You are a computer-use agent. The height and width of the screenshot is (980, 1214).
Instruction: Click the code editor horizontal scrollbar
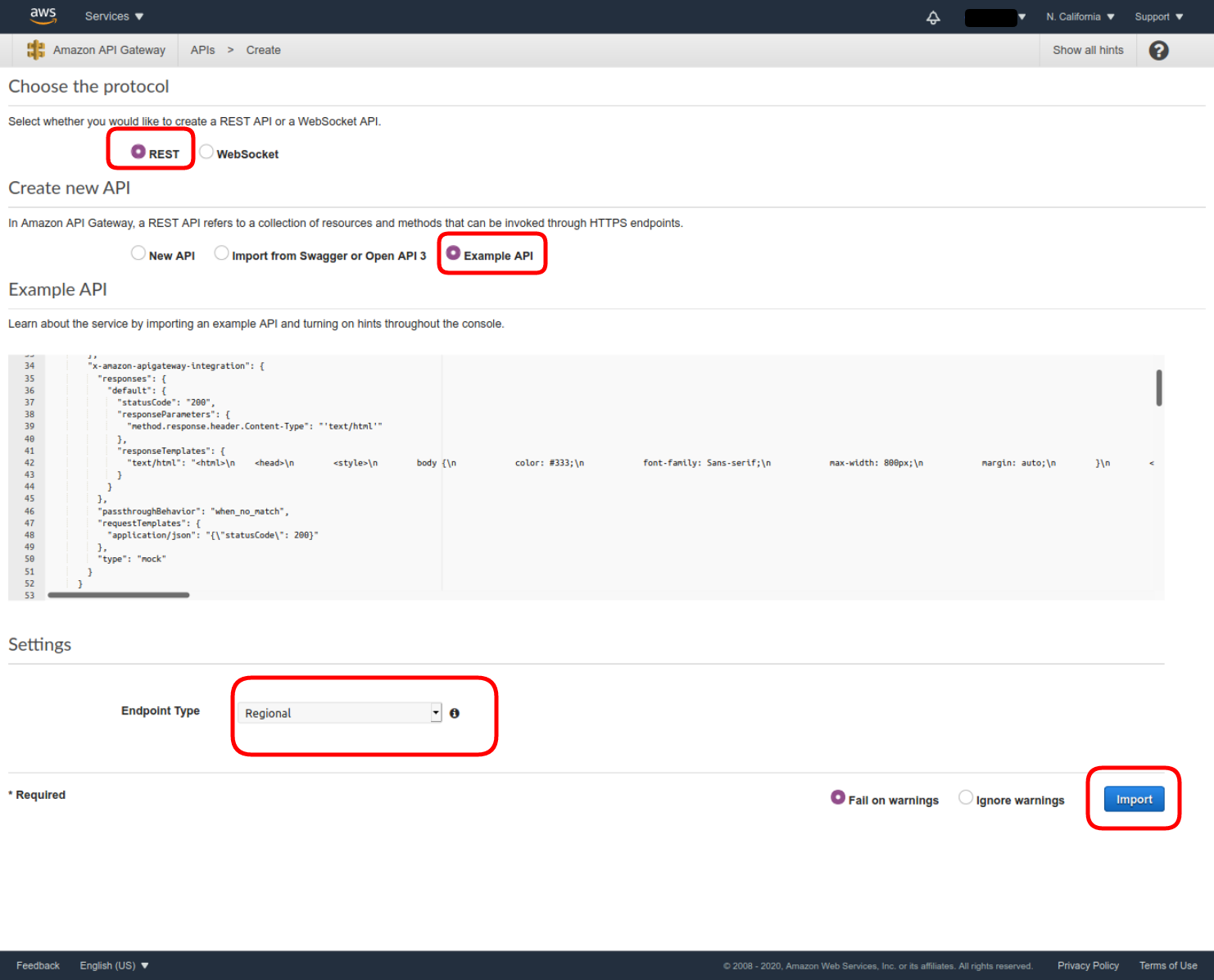(119, 595)
